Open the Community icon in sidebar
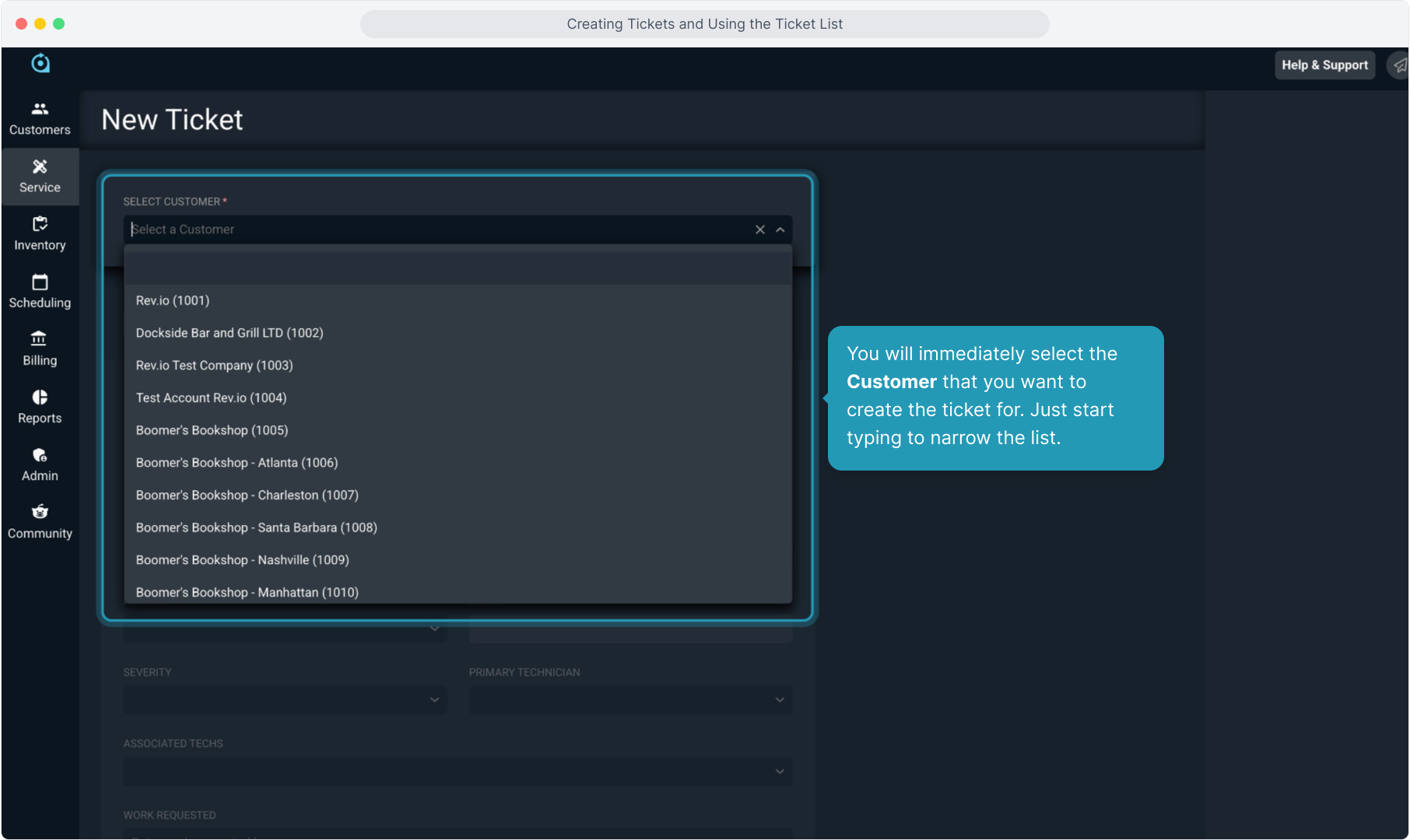1410x840 pixels. point(40,512)
